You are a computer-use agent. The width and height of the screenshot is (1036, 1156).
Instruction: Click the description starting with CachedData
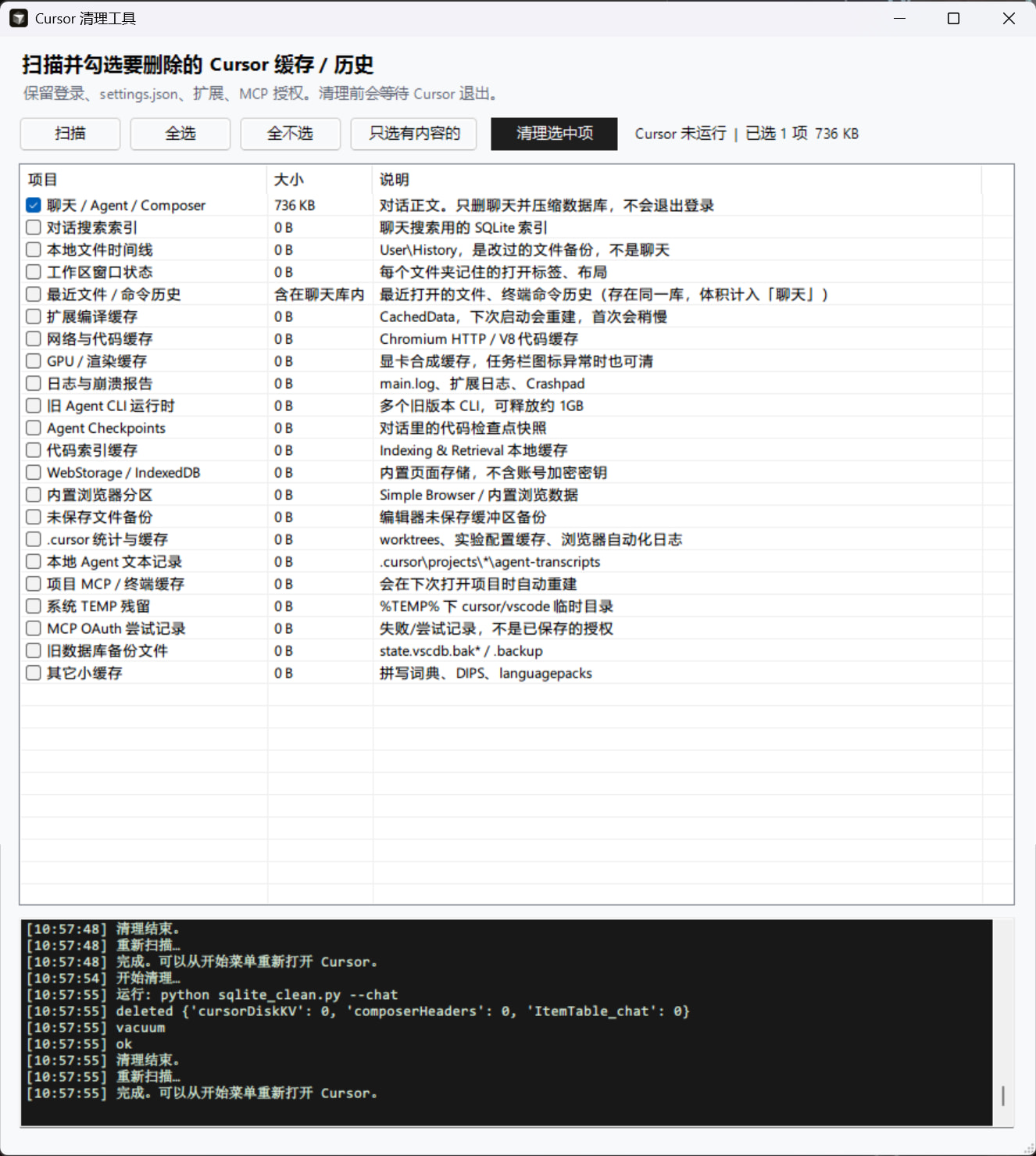[x=523, y=317]
